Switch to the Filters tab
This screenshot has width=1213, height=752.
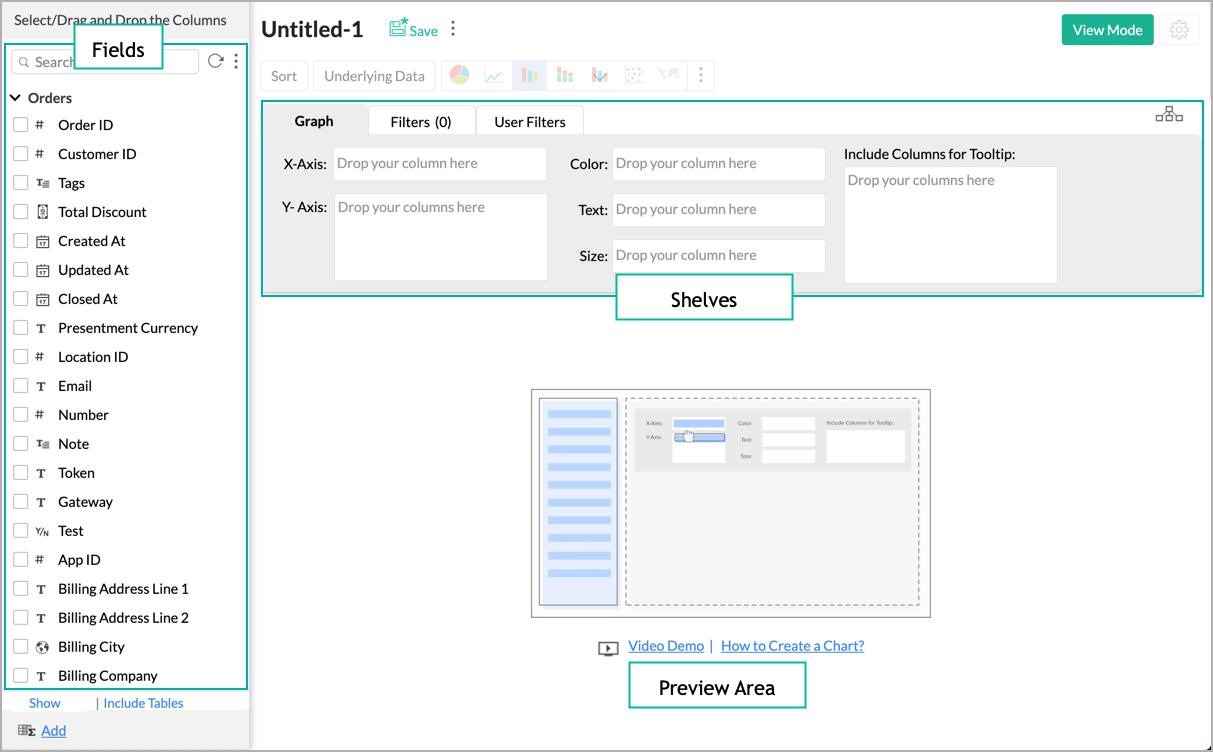coord(421,121)
